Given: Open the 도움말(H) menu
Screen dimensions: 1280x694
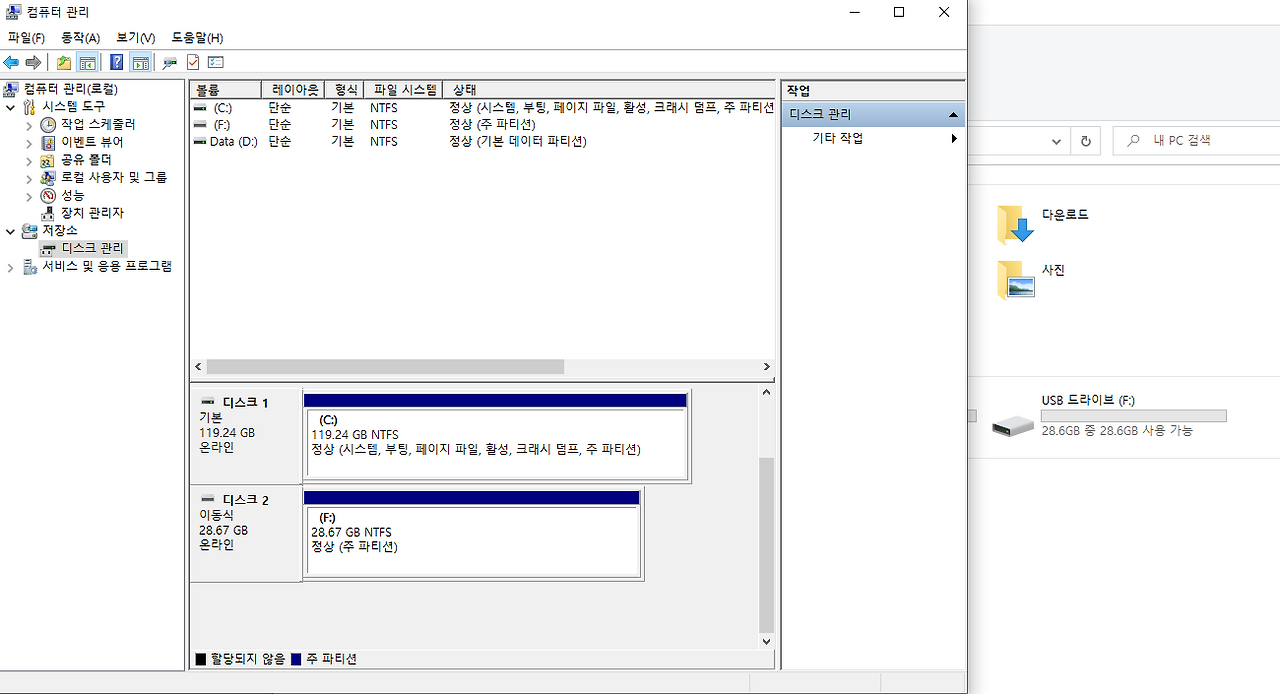Looking at the screenshot, I should tap(197, 38).
